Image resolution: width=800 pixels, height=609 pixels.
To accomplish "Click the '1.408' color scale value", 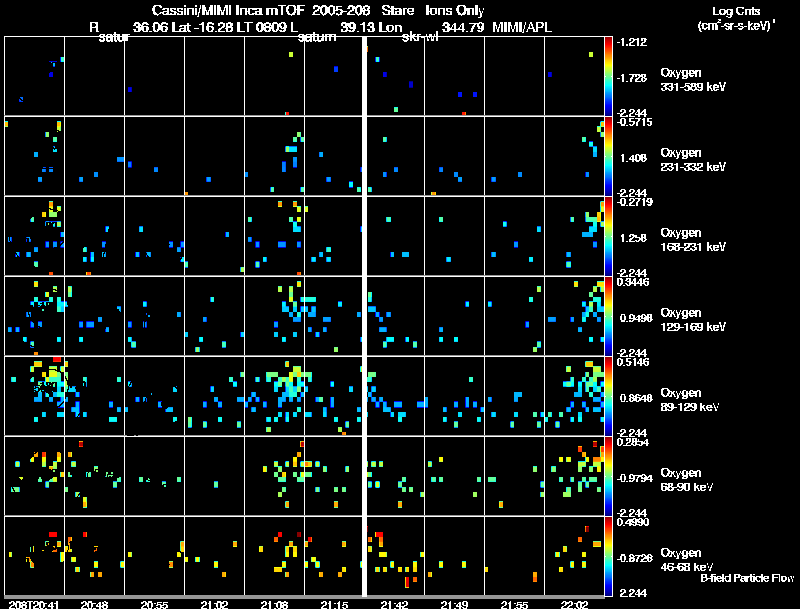I will click(x=633, y=158).
